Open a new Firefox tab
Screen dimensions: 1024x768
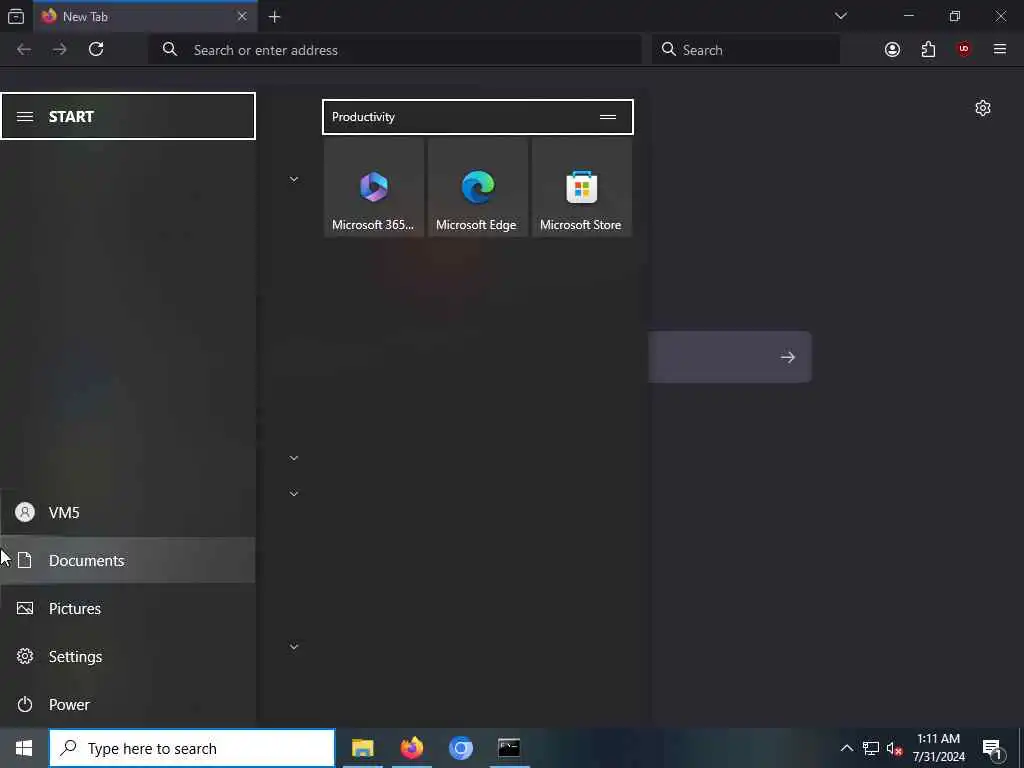[x=275, y=17]
